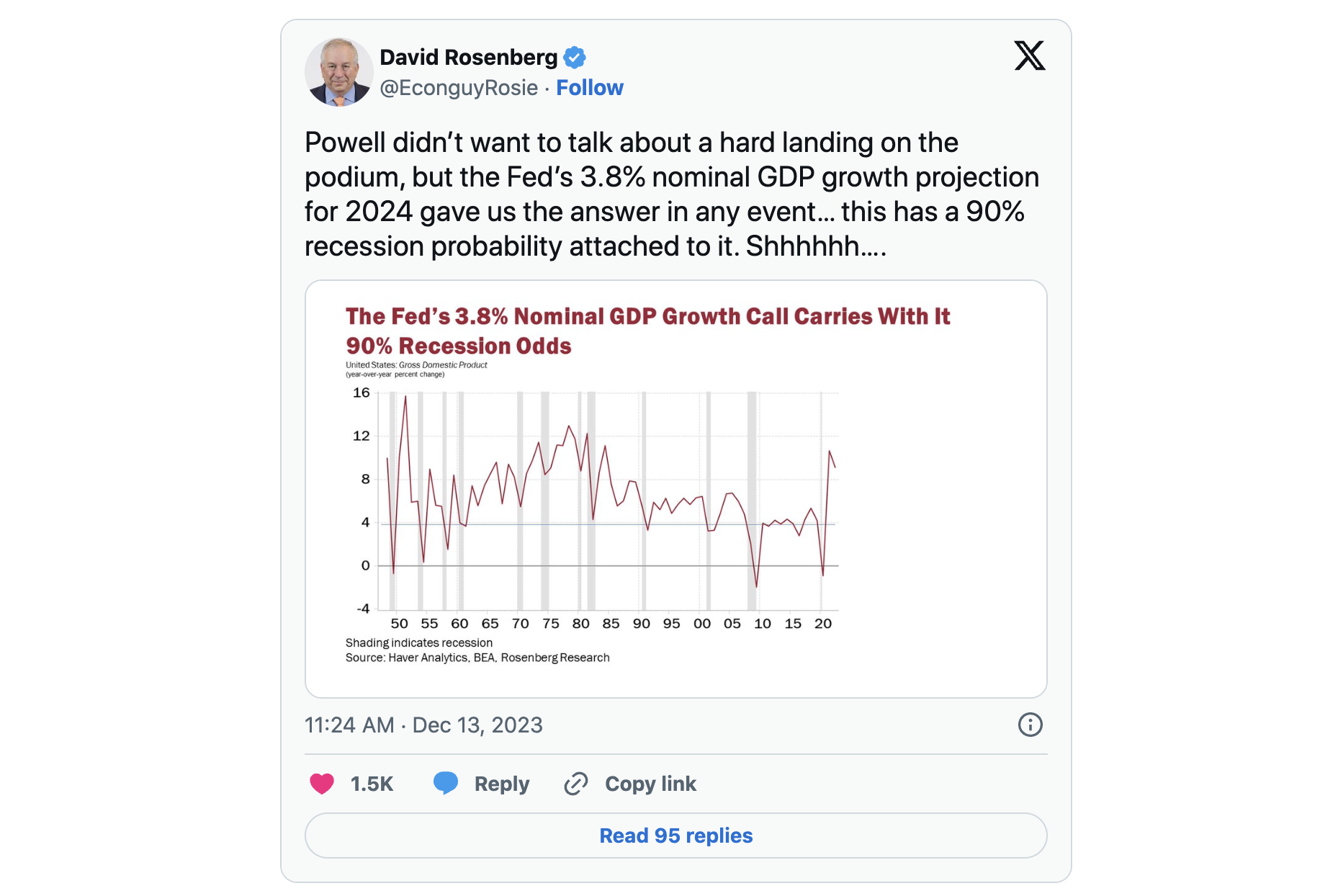Open the nominal GDP growth chart image
This screenshot has height=896, width=1338.
tap(675, 488)
